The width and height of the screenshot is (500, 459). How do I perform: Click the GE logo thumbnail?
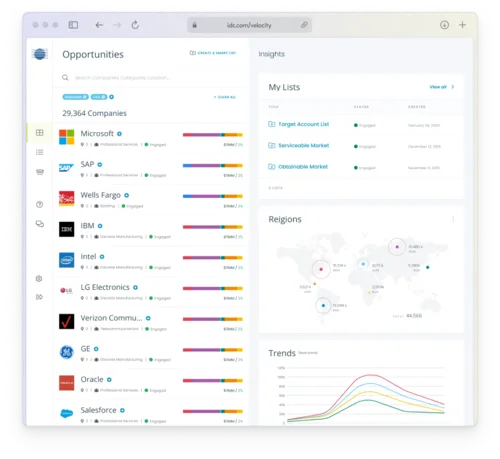coord(67,352)
